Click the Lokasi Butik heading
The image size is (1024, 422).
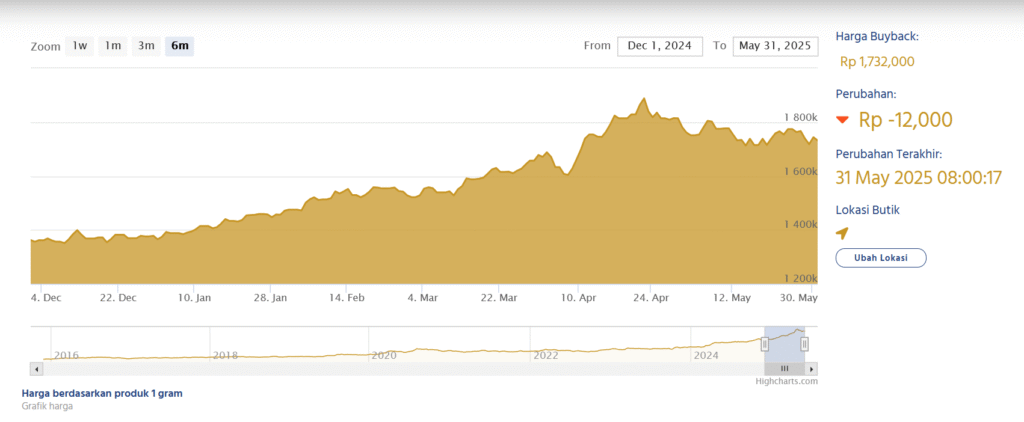click(867, 210)
